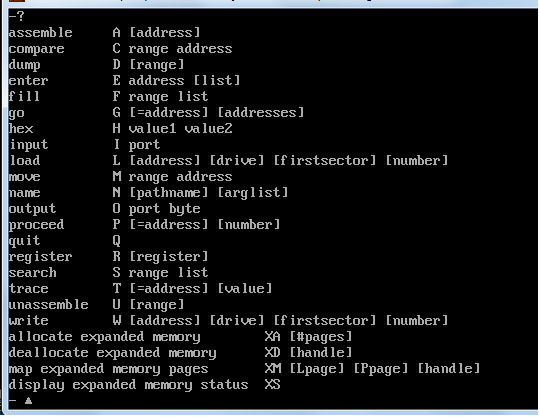Screen dimensions: 540x417
Task: Click "display expanded memory status XS" line
Action: (144, 385)
